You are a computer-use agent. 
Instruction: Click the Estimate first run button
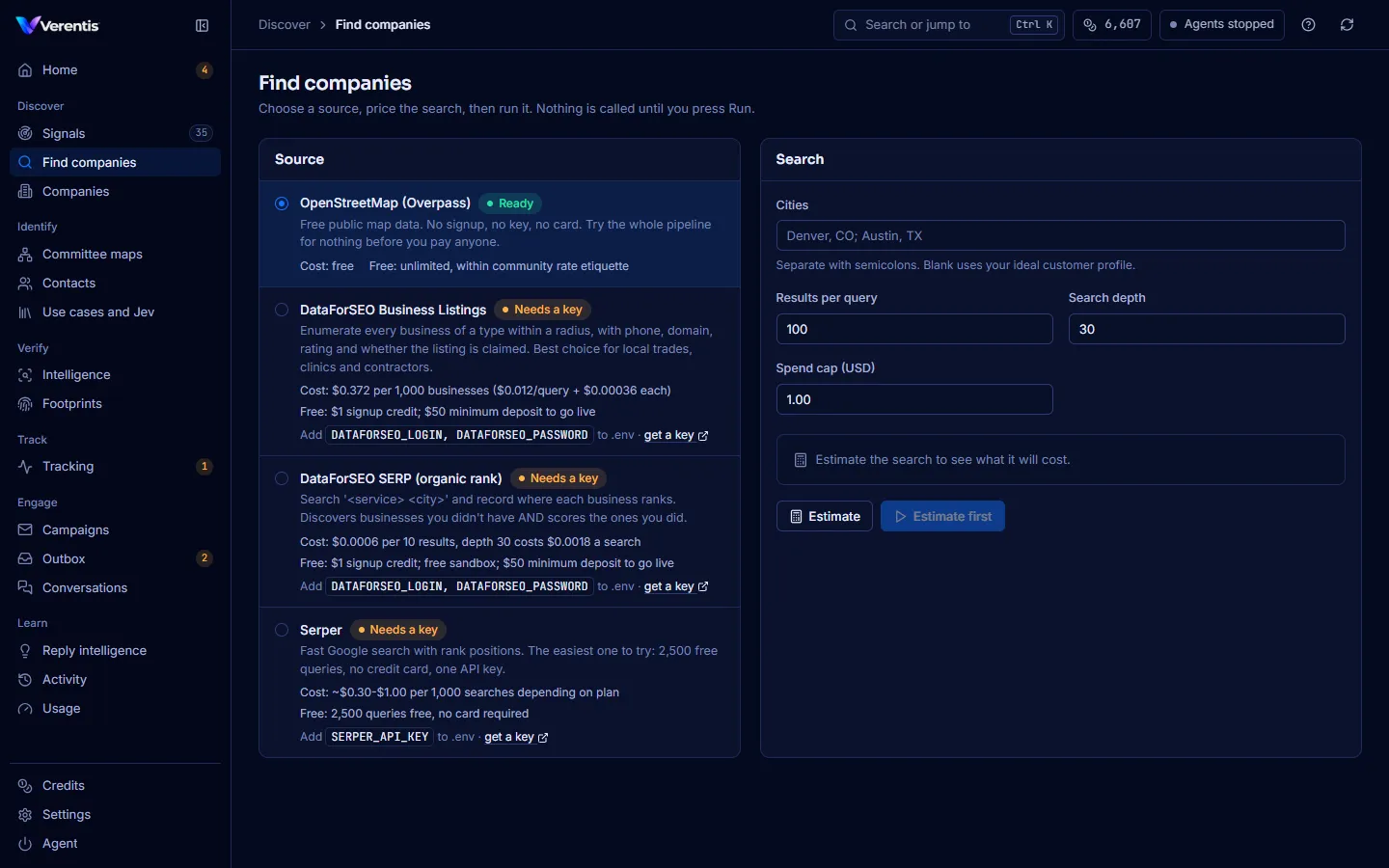click(x=942, y=516)
